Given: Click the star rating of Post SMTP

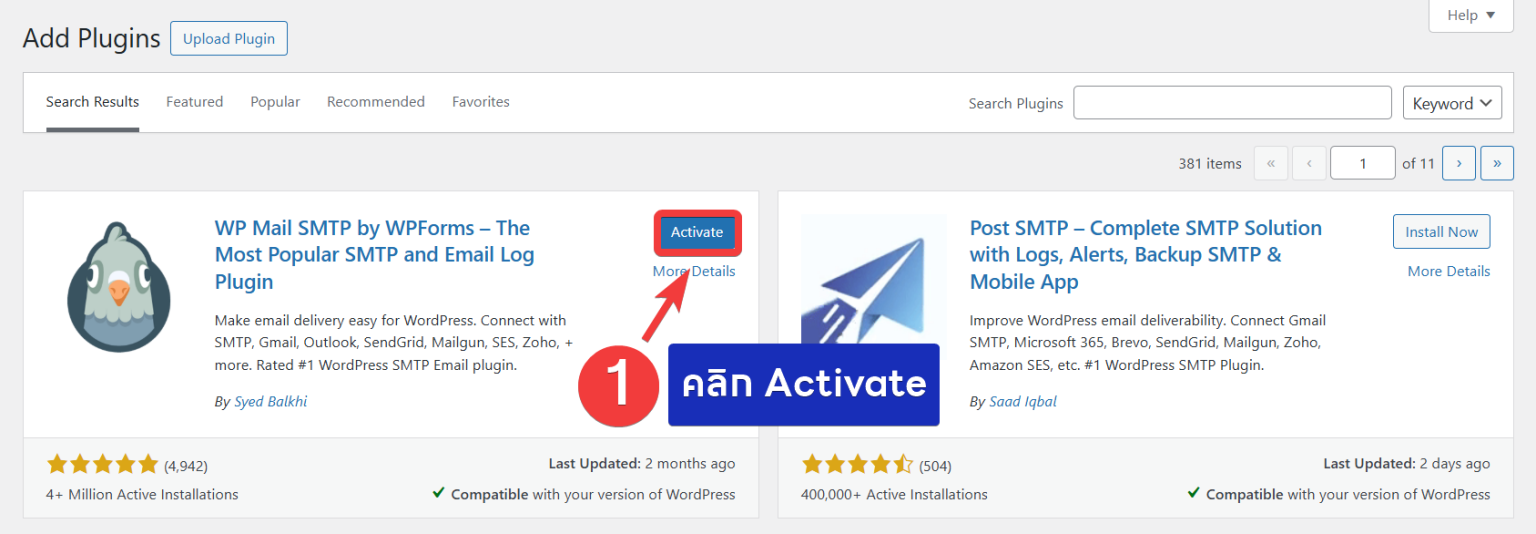Looking at the screenshot, I should pyautogui.click(x=857, y=465).
